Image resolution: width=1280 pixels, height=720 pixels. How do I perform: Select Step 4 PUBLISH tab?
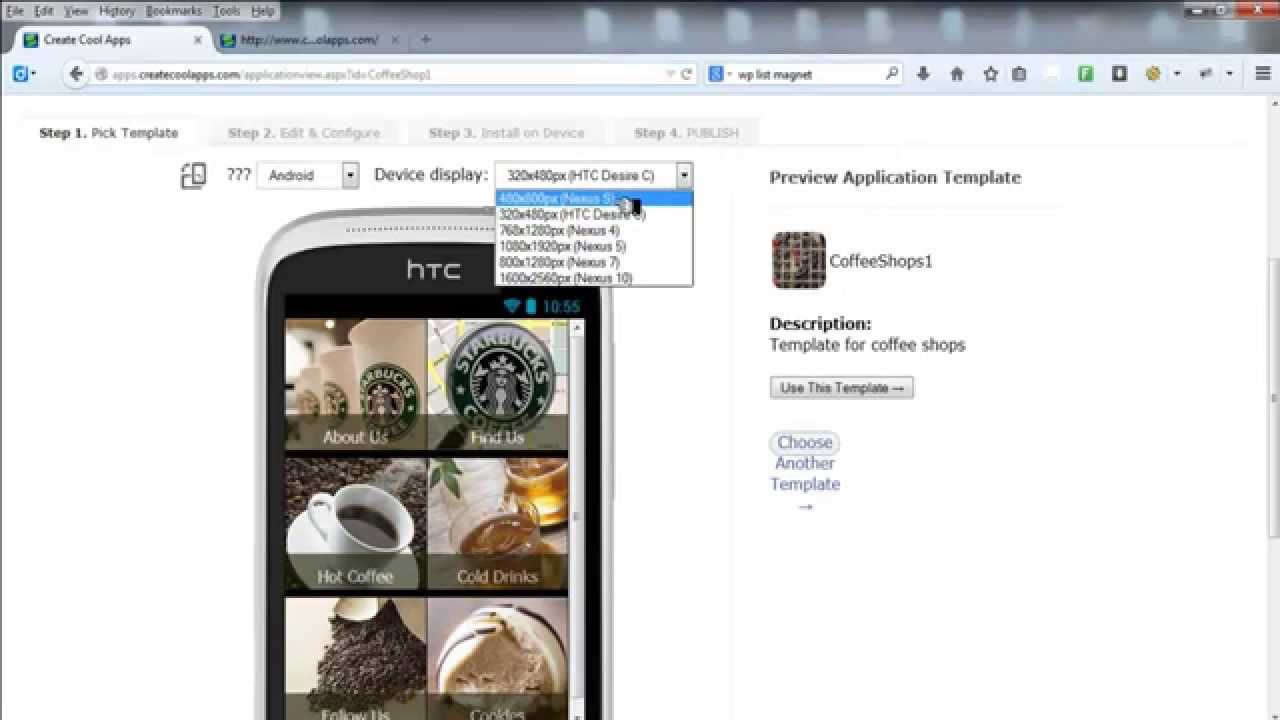(x=686, y=133)
